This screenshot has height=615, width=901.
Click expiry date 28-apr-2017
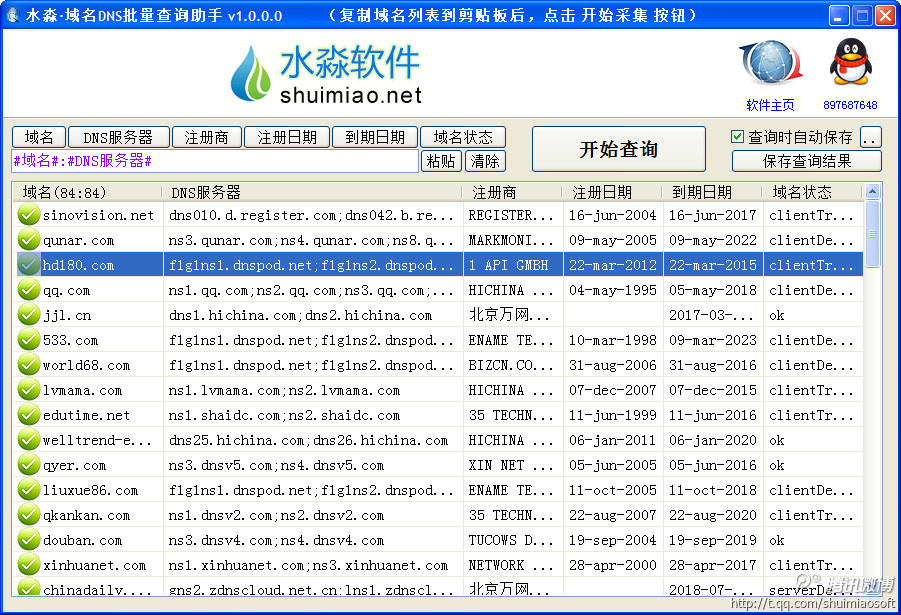click(713, 565)
